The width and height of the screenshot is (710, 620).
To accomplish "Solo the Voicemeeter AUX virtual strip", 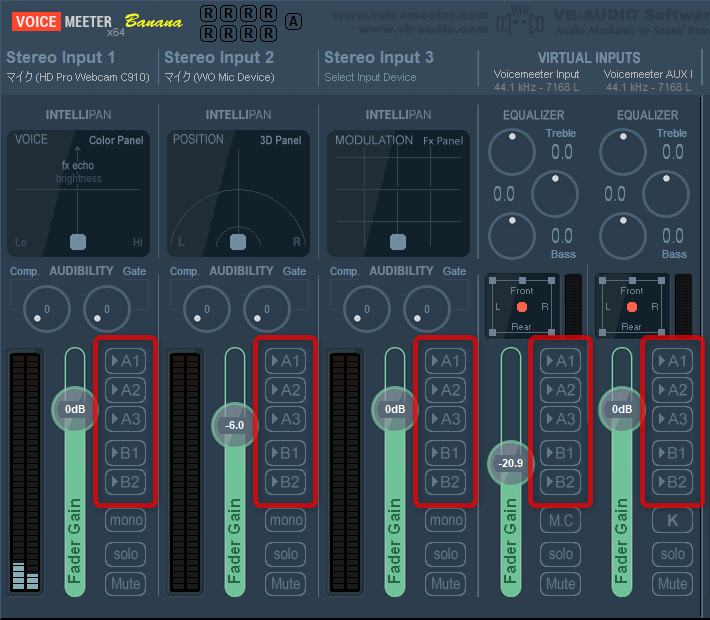I will pyautogui.click(x=672, y=554).
